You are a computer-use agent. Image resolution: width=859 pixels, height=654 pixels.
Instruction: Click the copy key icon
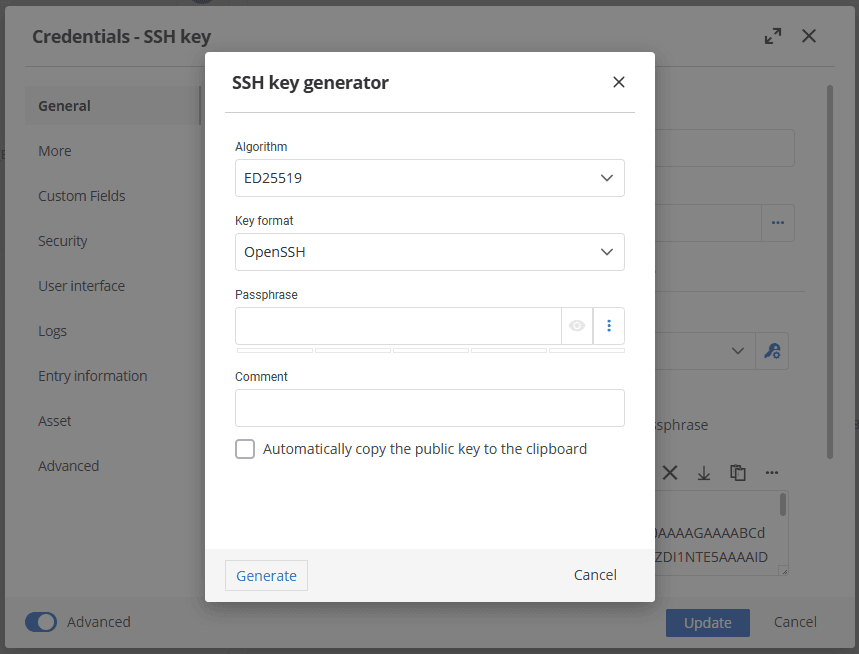click(x=738, y=473)
